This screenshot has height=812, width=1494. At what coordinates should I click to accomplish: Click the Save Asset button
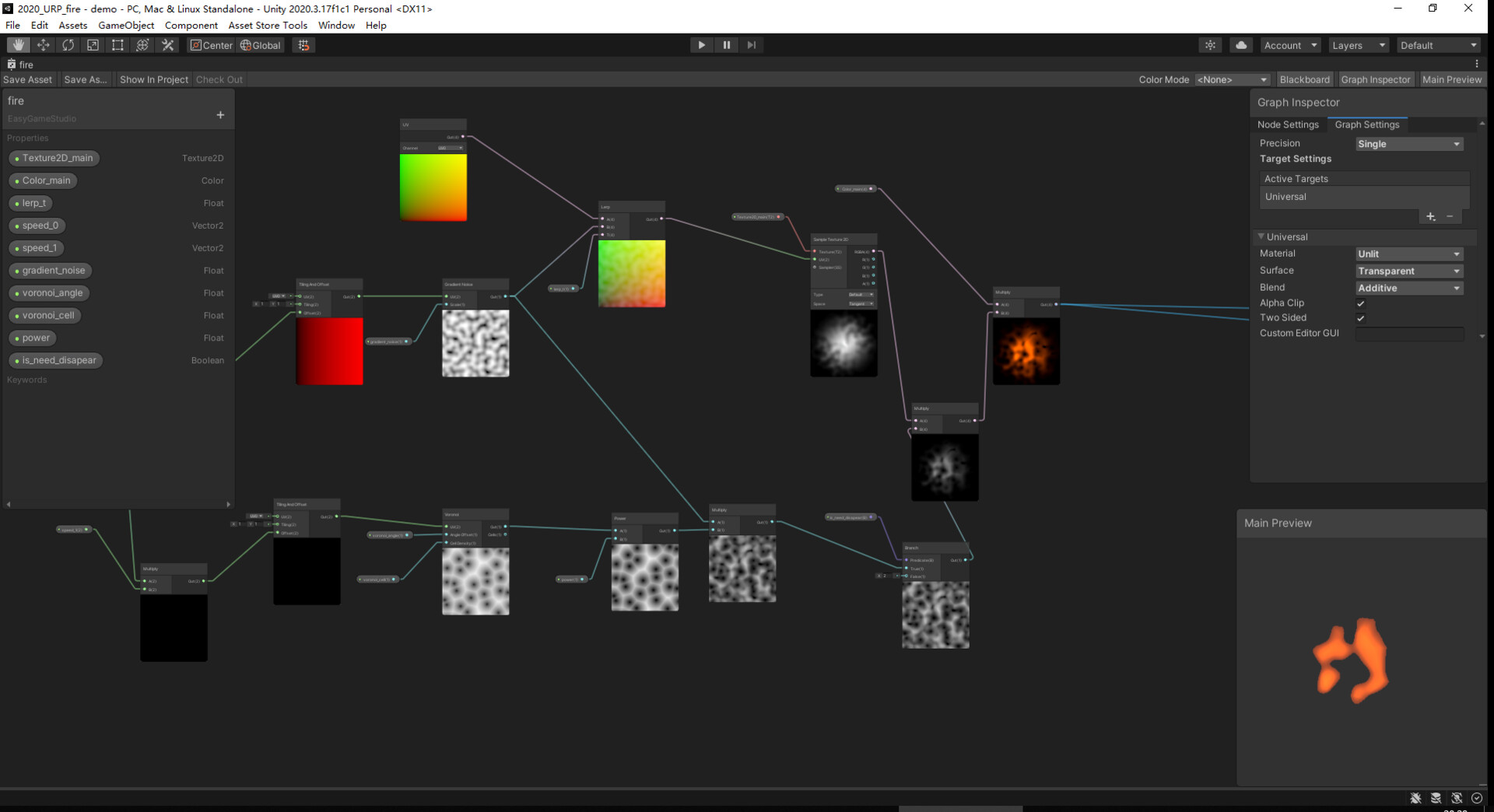pyautogui.click(x=26, y=79)
